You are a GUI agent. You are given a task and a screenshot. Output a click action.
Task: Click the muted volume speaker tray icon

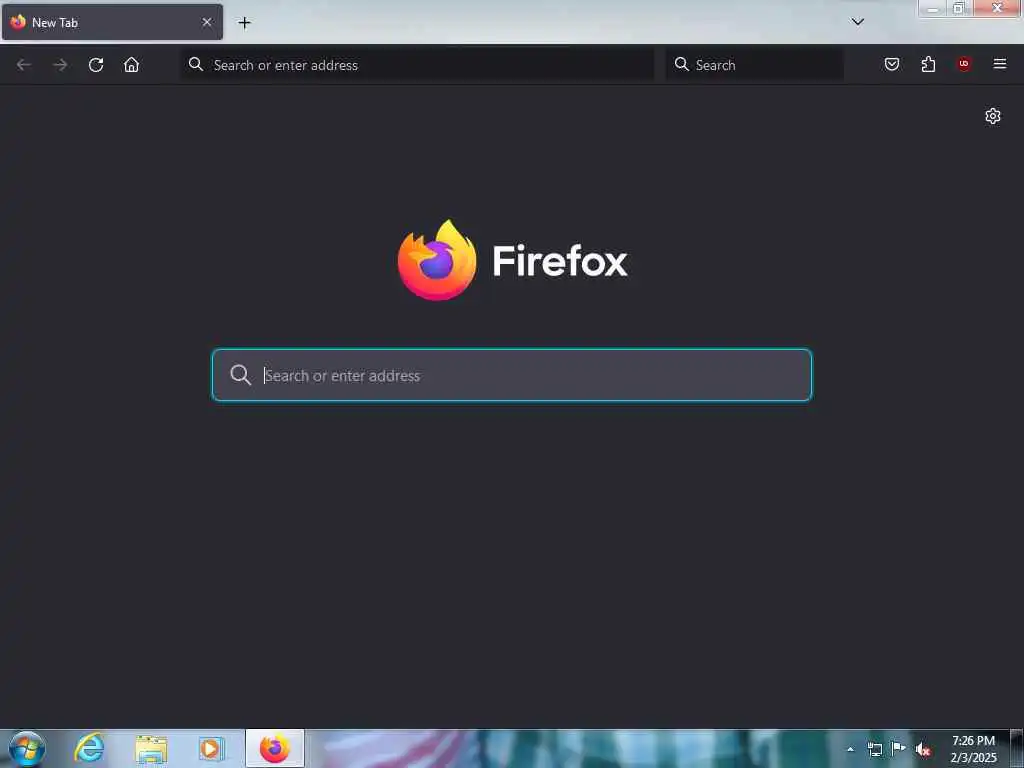923,749
